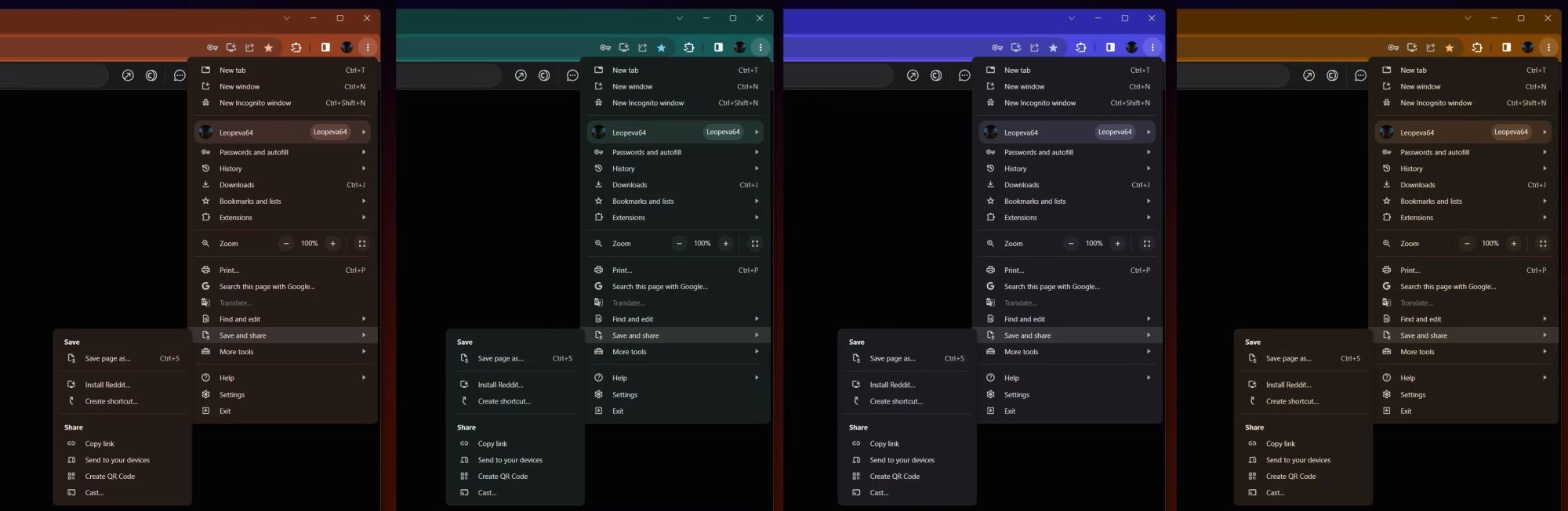Select Create QR Code in the orange window submenu

pyautogui.click(x=1290, y=477)
